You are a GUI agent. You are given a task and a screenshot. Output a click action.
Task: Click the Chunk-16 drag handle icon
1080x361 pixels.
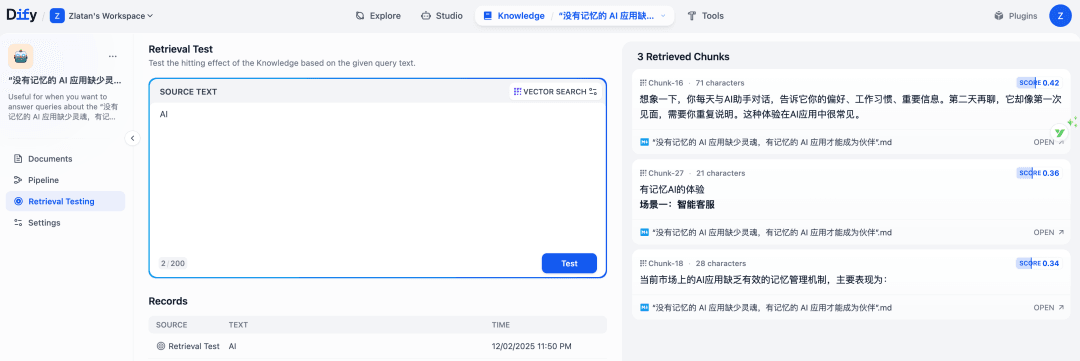[643, 83]
